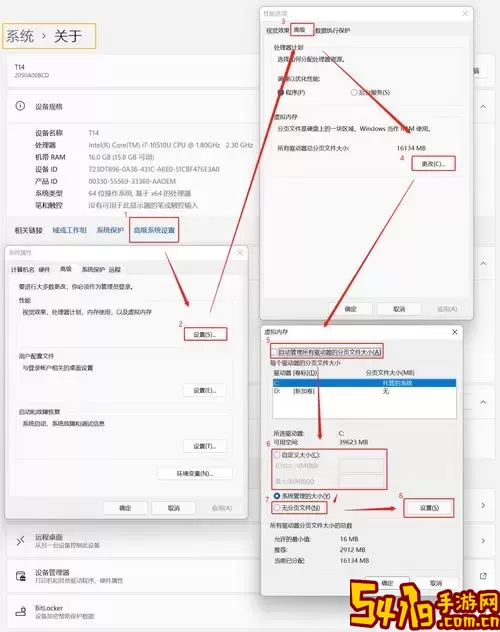Click 确定 in 性能选项 dialog
This screenshot has width=500, height=632.
point(351,309)
